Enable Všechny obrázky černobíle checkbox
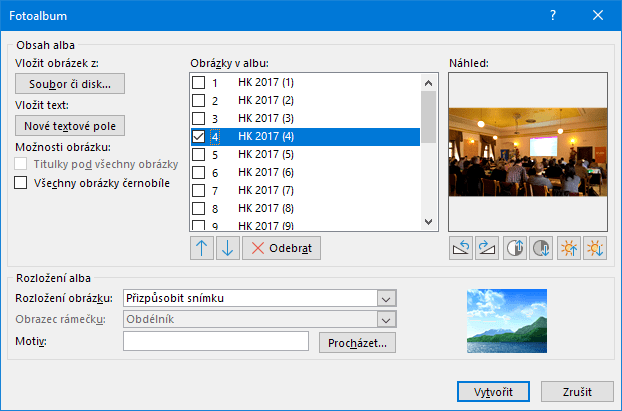The width and height of the screenshot is (622, 411). point(21,183)
